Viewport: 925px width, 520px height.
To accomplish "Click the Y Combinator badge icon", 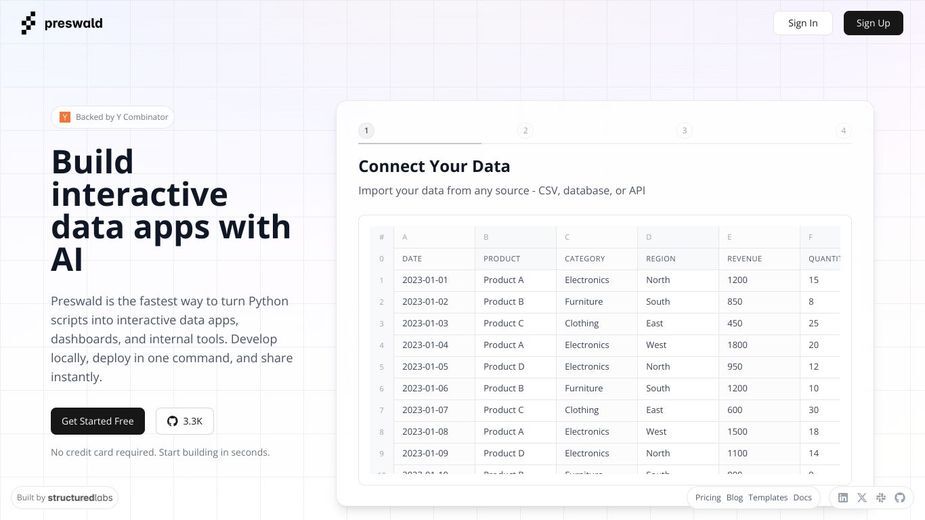I will tap(65, 117).
